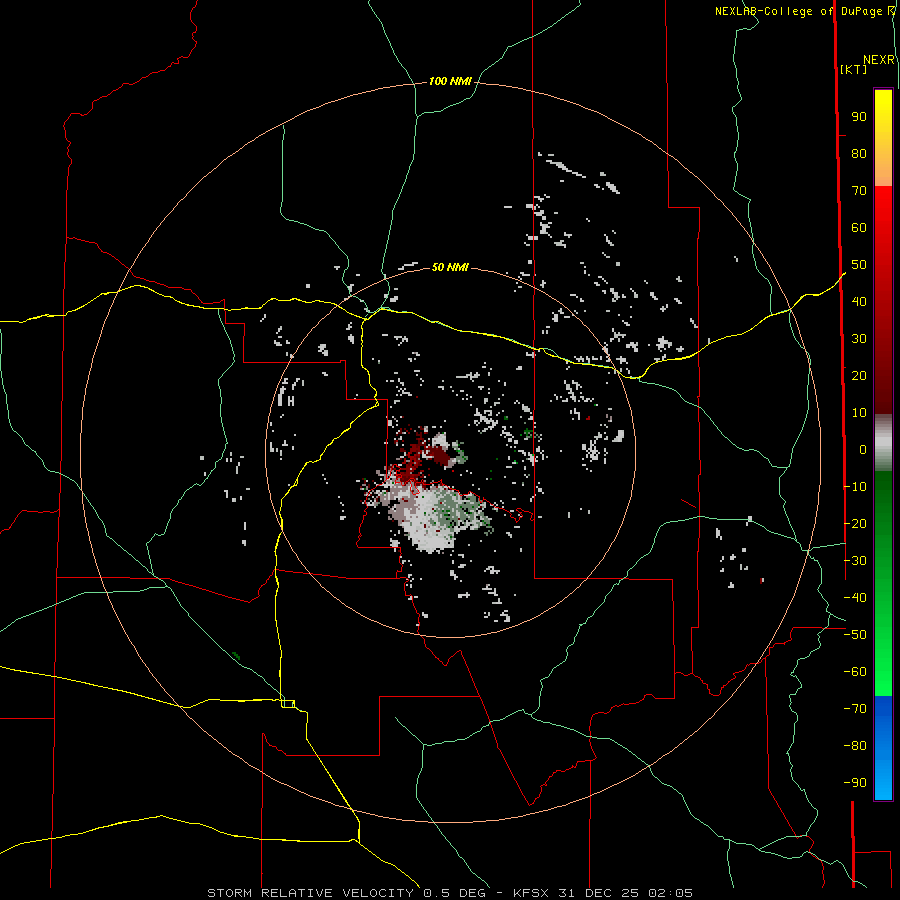This screenshot has height=900, width=900.
Task: Click the gray zero-velocity segment of the color bar
Action: pyautogui.click(x=883, y=443)
